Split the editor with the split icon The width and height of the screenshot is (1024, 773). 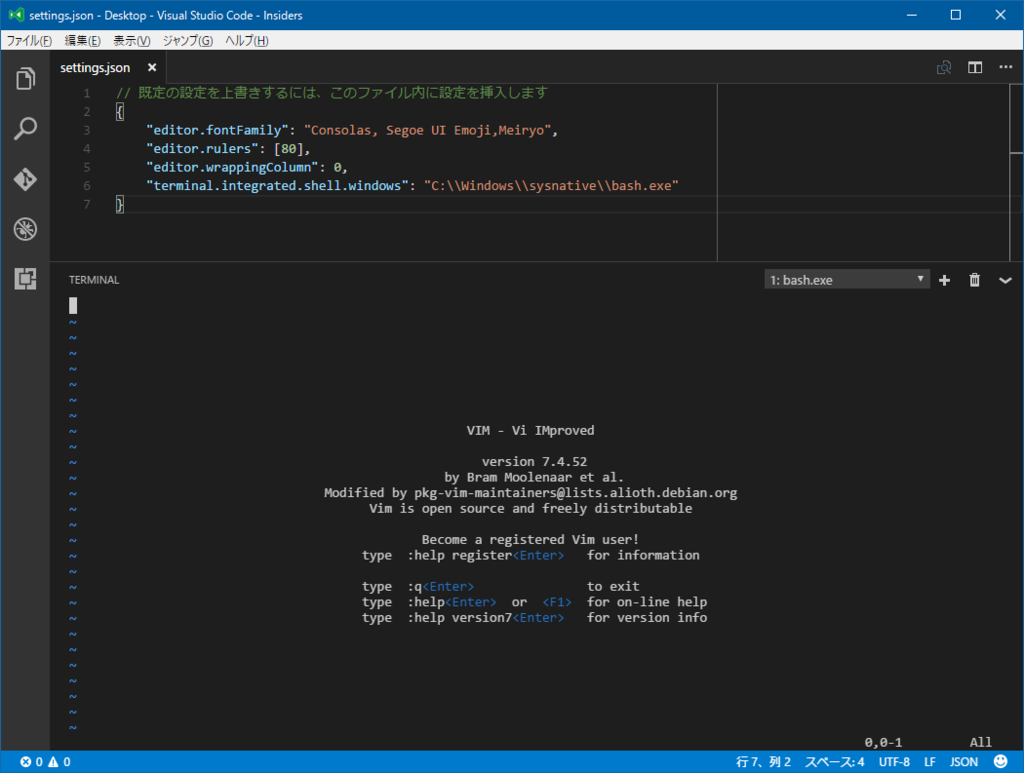975,67
